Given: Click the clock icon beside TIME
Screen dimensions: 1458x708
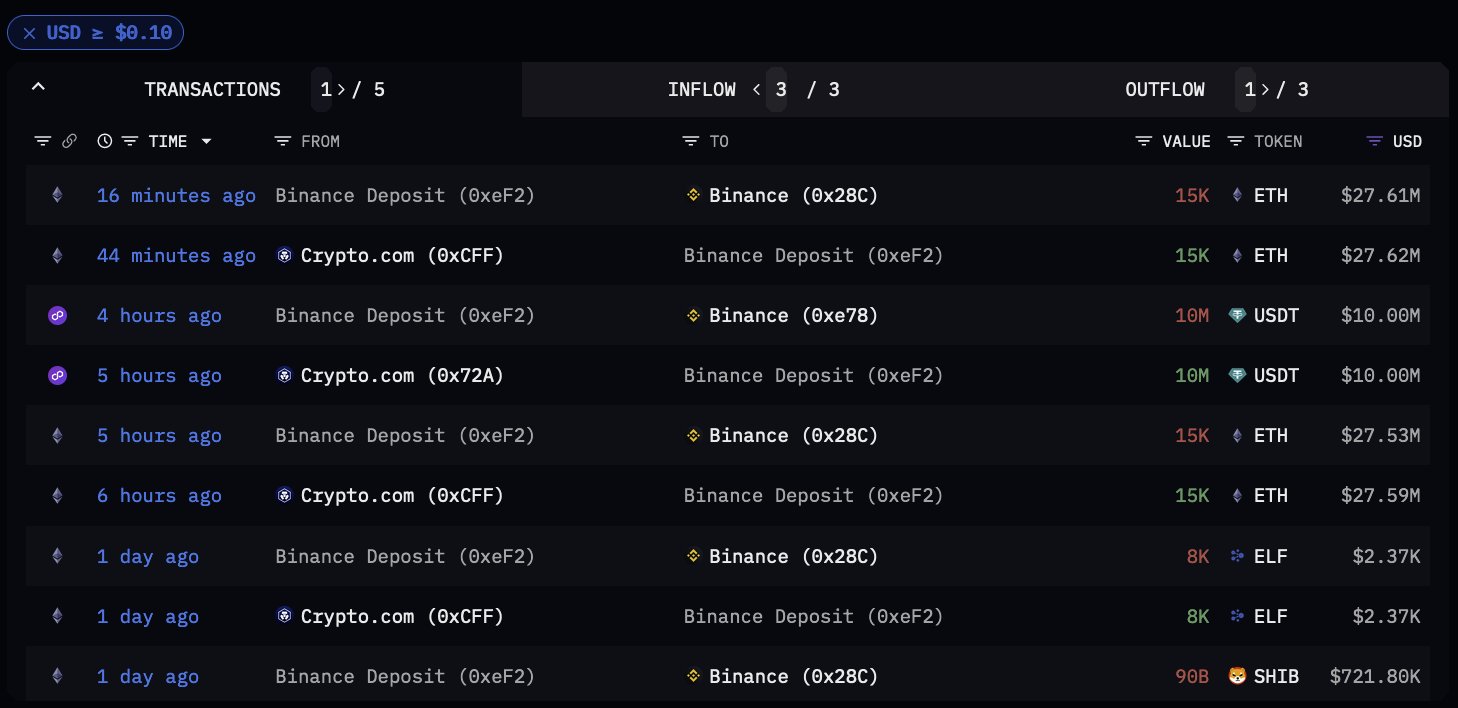Looking at the screenshot, I should tap(105, 142).
